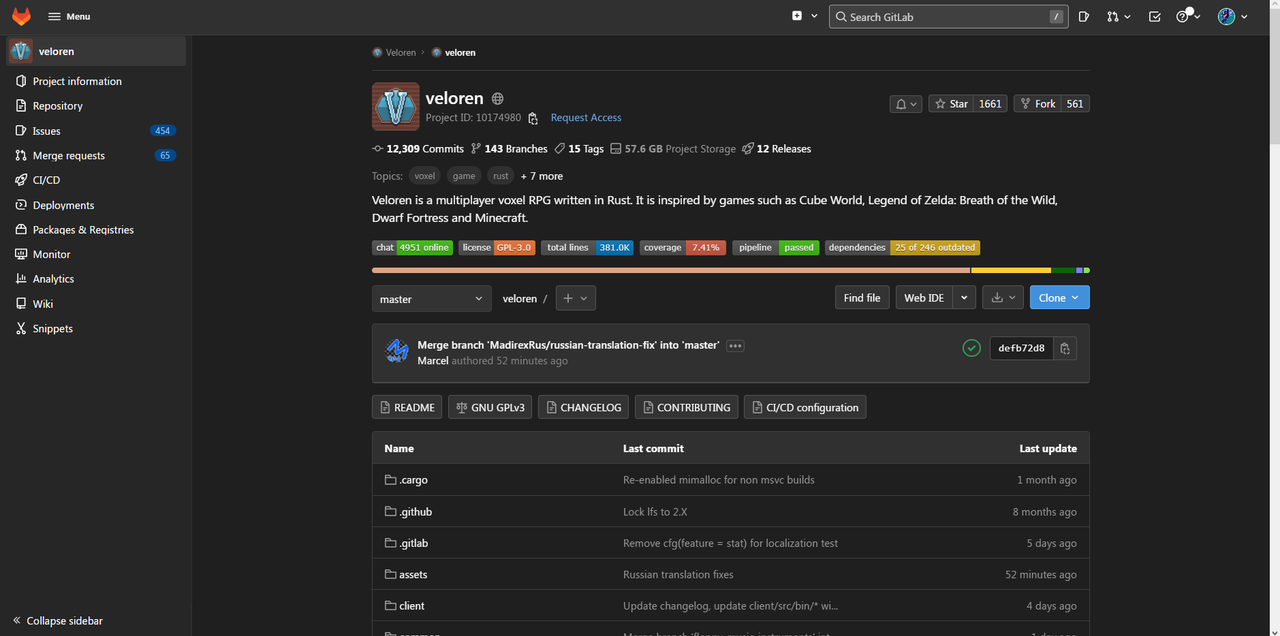
Task: Click the pipeline passed status icon
Action: (971, 348)
